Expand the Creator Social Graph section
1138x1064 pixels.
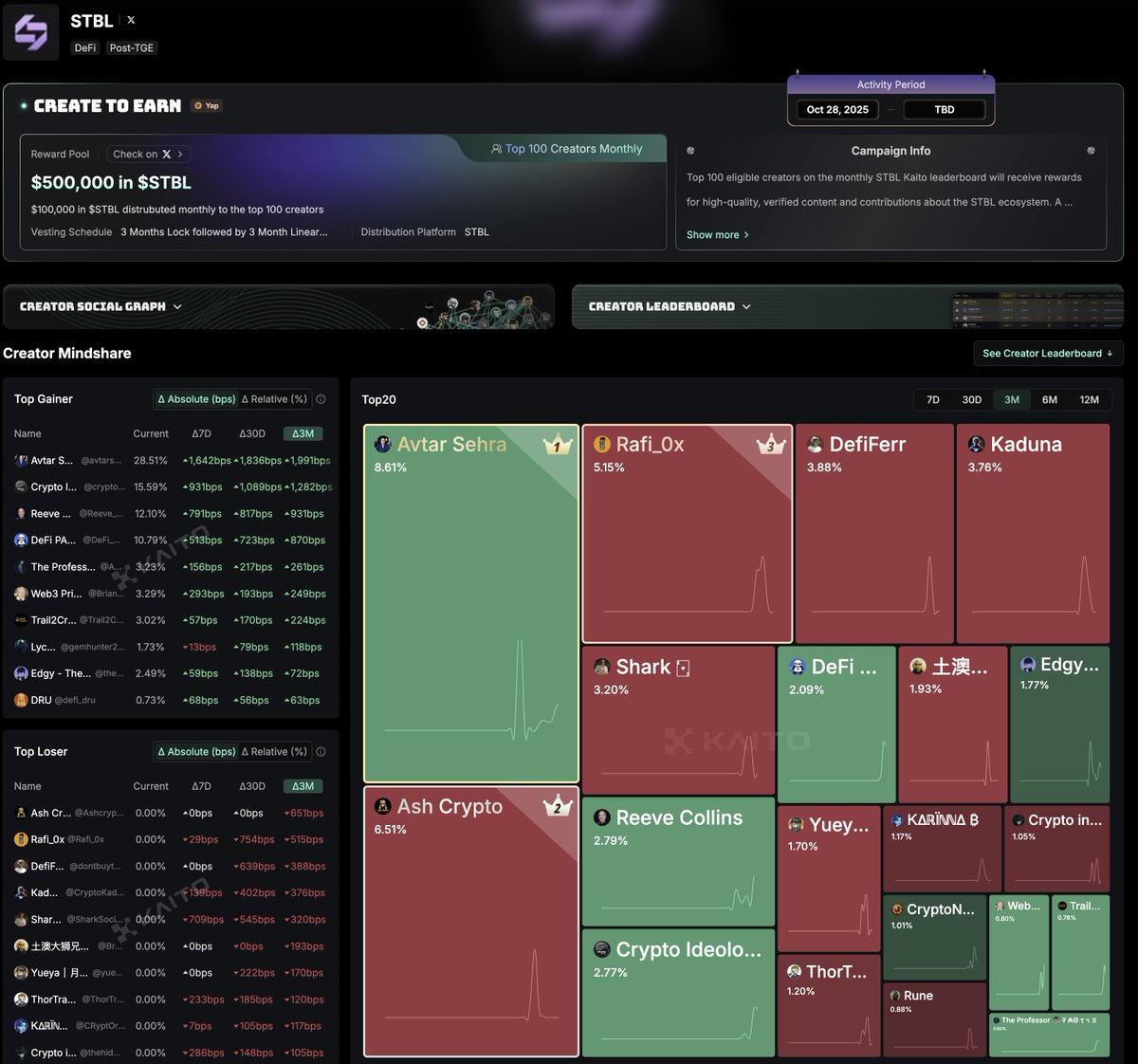tap(278, 307)
